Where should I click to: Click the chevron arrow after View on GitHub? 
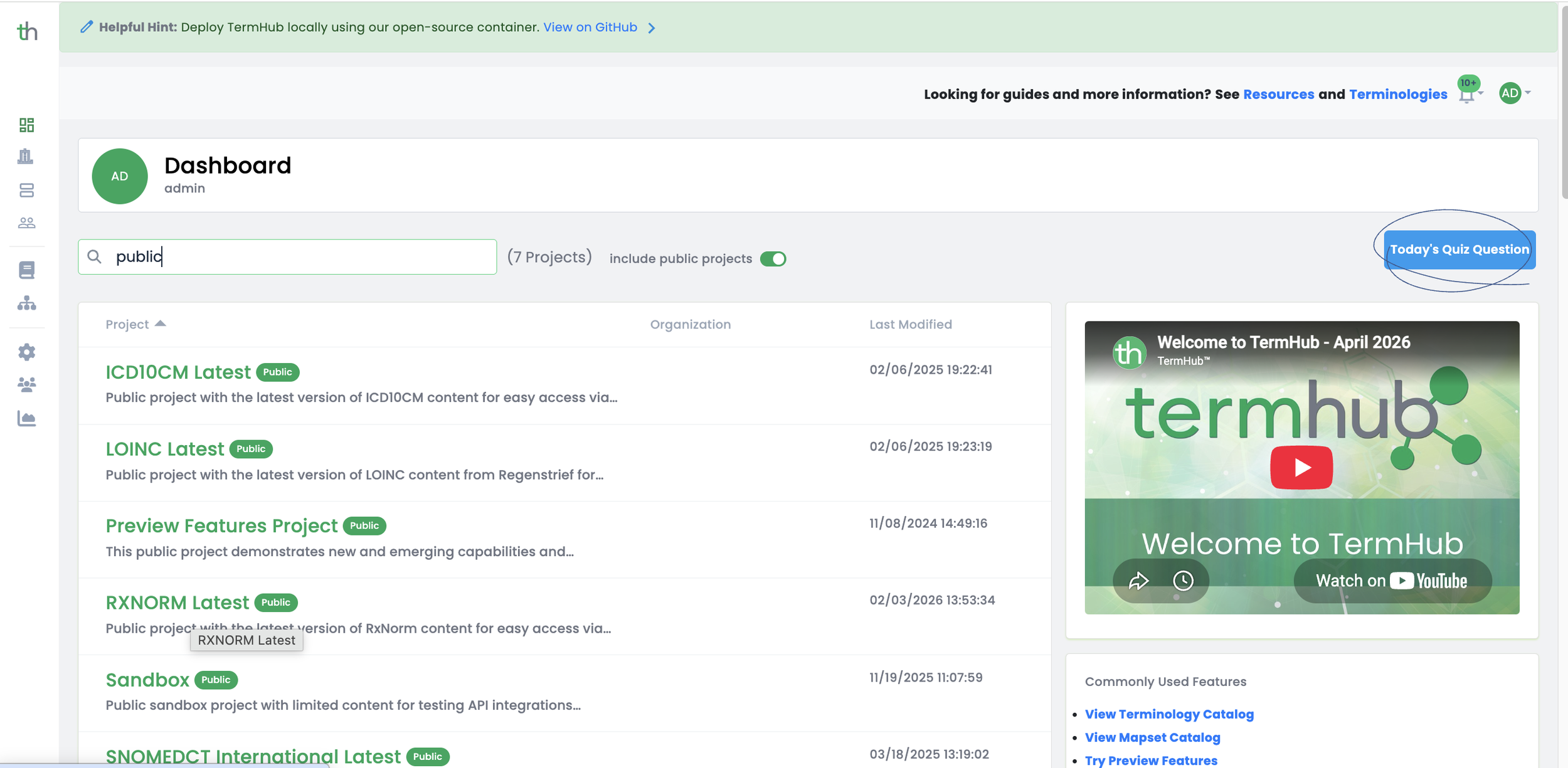(652, 28)
